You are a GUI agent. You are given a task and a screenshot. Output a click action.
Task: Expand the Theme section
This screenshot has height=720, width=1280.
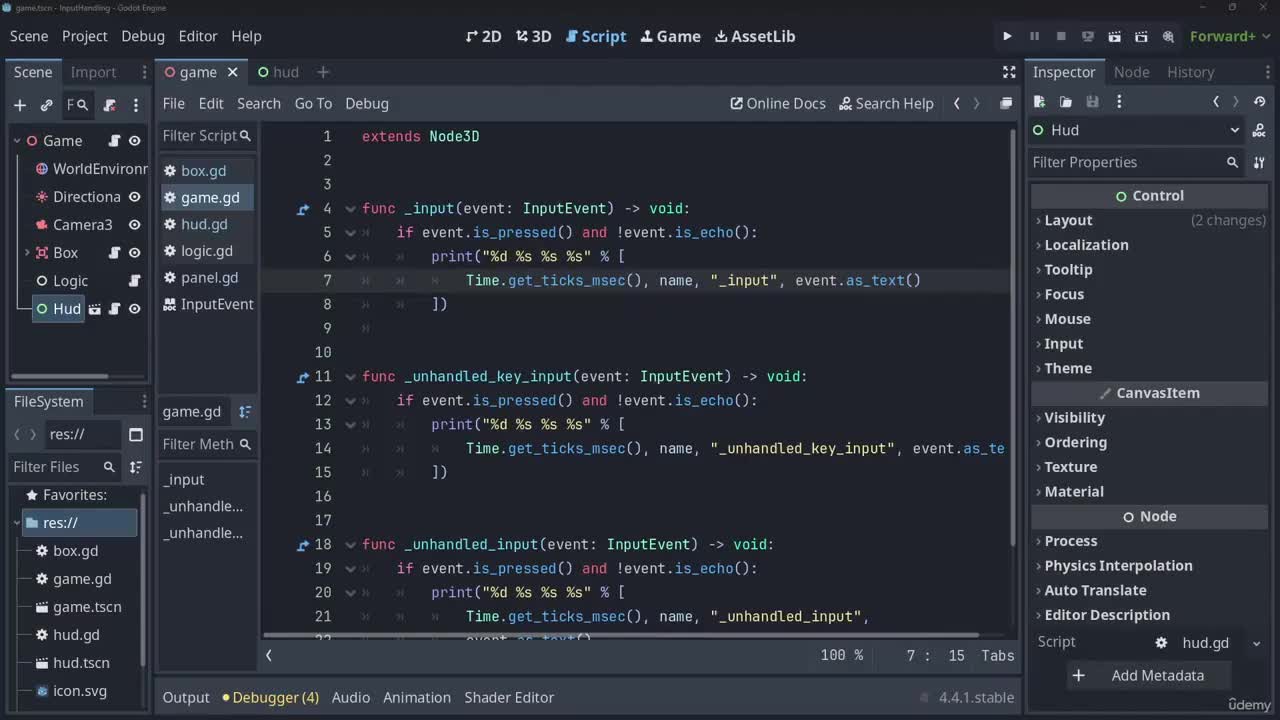1150,368
